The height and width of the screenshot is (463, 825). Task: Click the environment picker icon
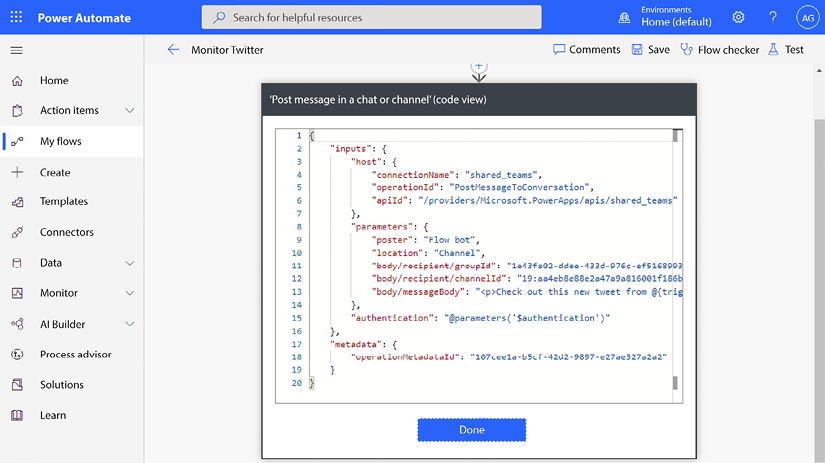coord(624,18)
